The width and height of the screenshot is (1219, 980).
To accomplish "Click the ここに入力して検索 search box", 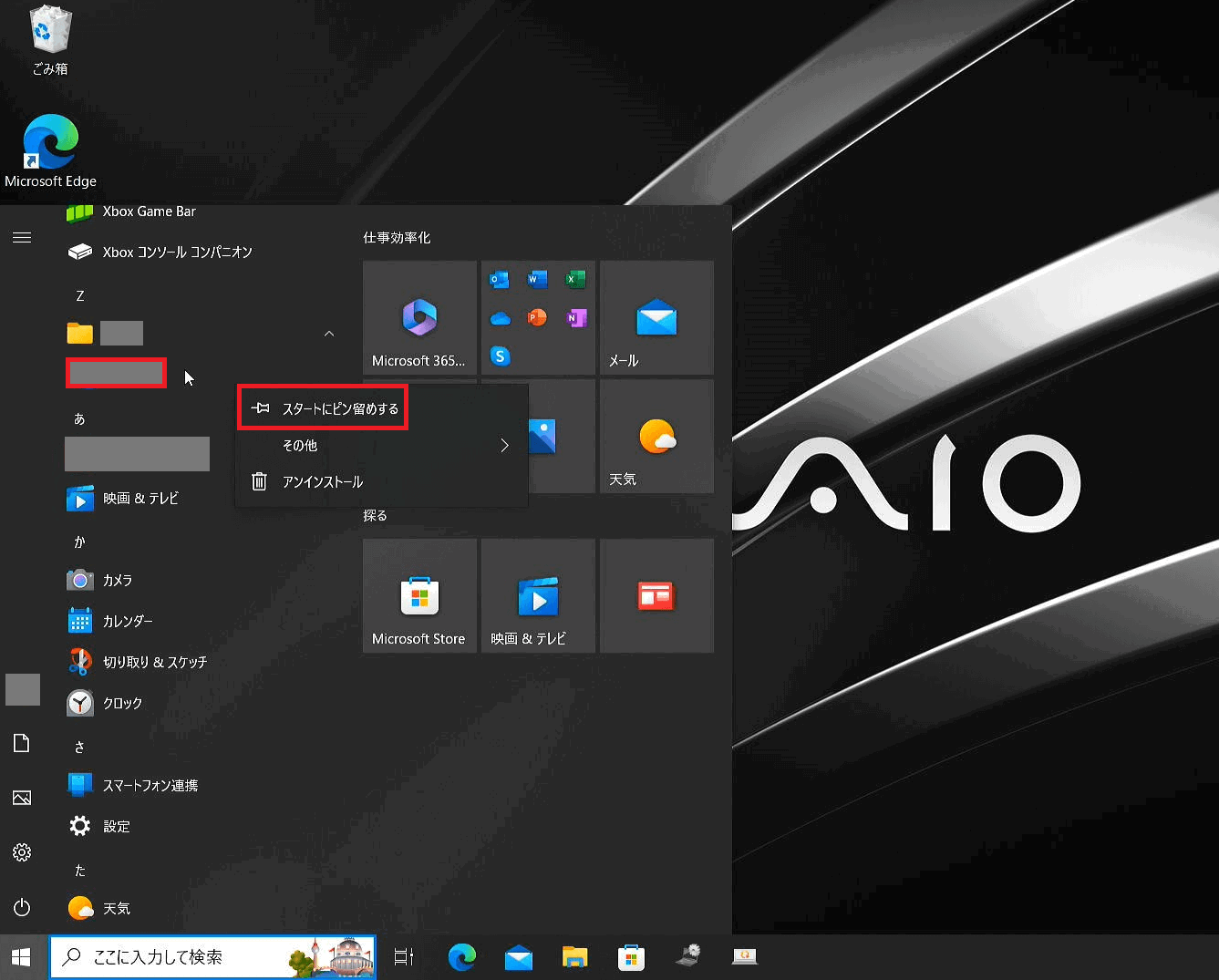I will coord(212,957).
